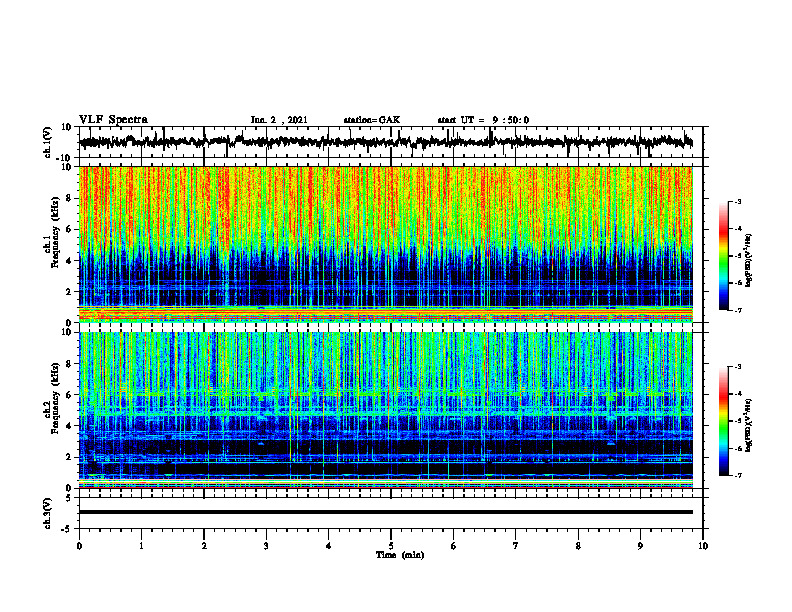Click the "station=GAK" header label
The image size is (792, 612).
click(x=372, y=120)
